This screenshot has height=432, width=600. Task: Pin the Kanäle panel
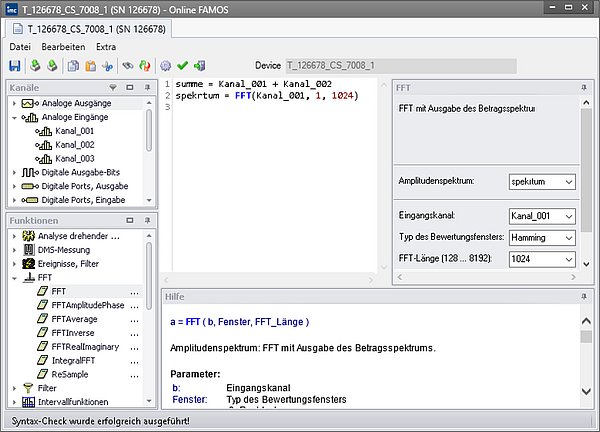(146, 87)
